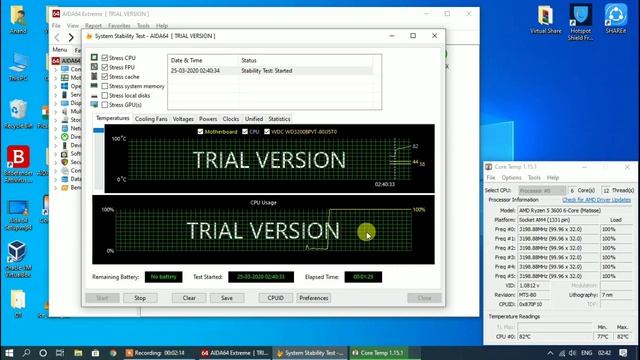The height and width of the screenshot is (360, 640).
Task: Open AIDA64 Favorites menu
Action: pyautogui.click(x=119, y=26)
